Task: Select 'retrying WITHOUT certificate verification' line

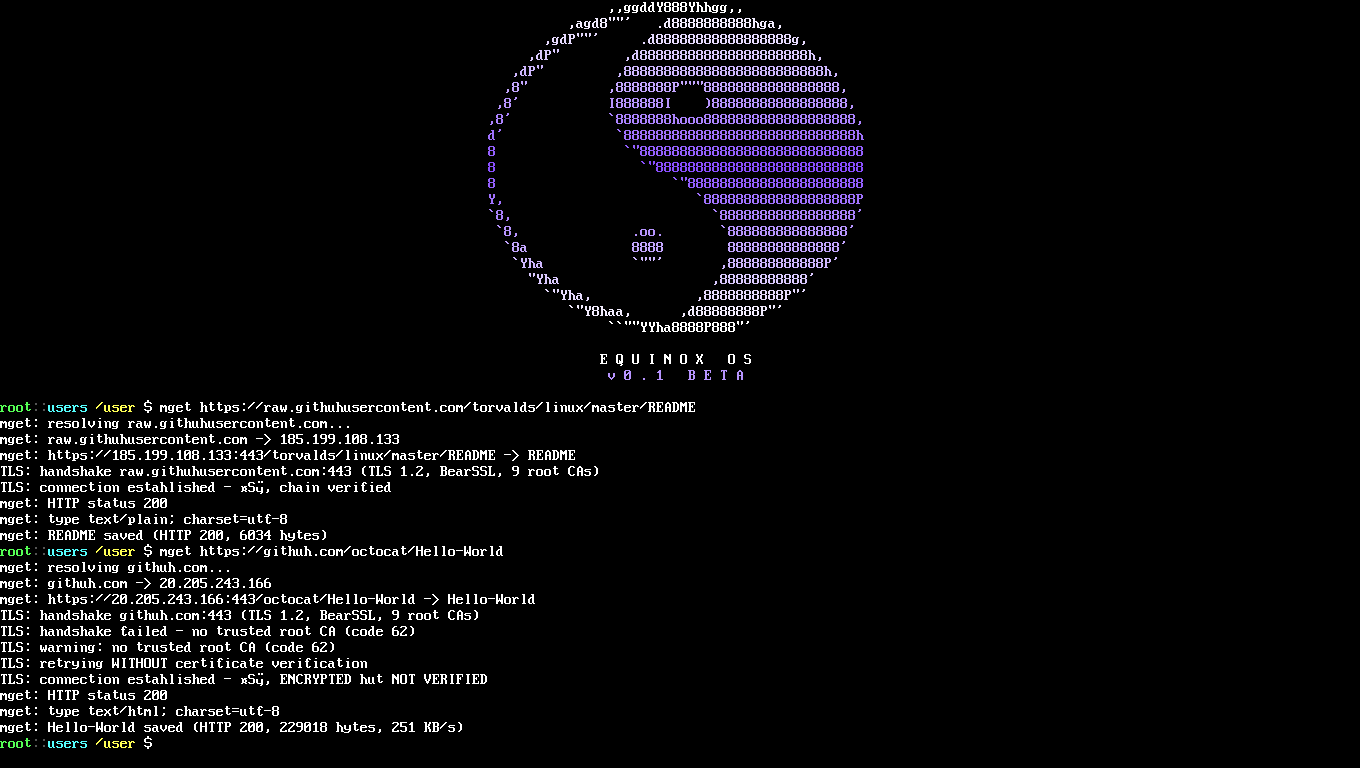Action: point(184,663)
